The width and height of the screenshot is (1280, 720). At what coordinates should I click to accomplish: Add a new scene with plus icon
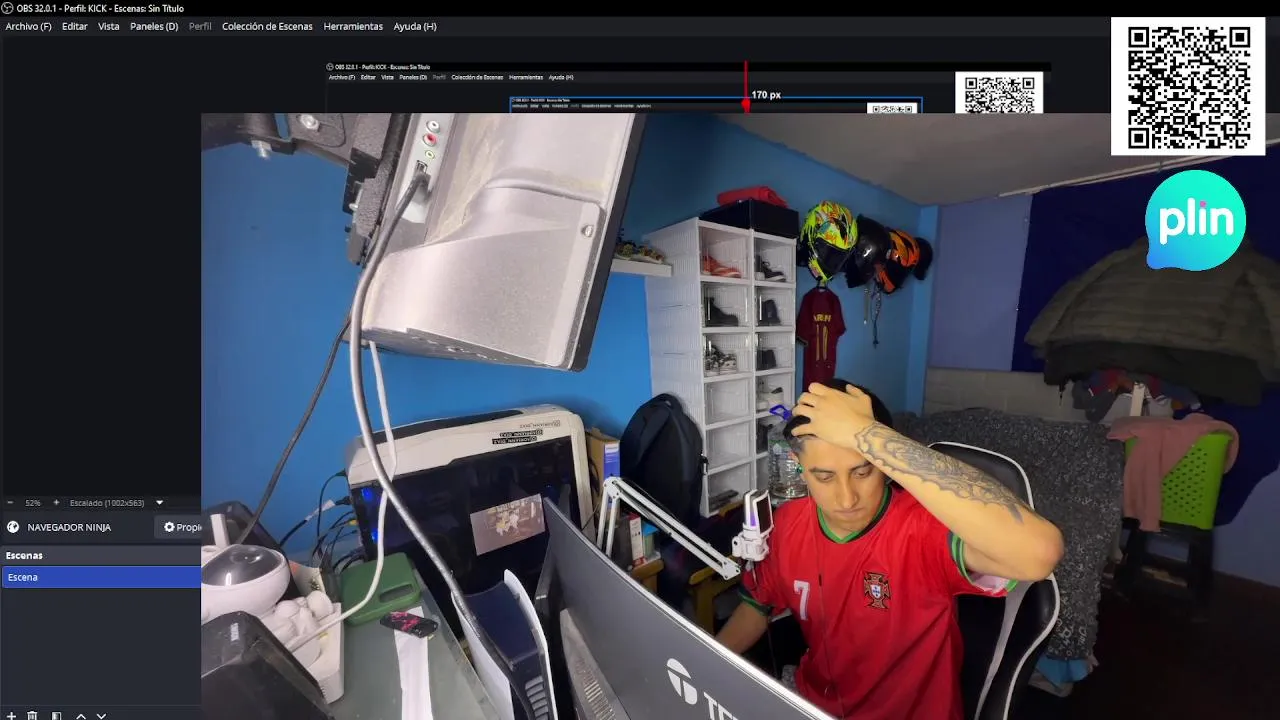tap(11, 716)
